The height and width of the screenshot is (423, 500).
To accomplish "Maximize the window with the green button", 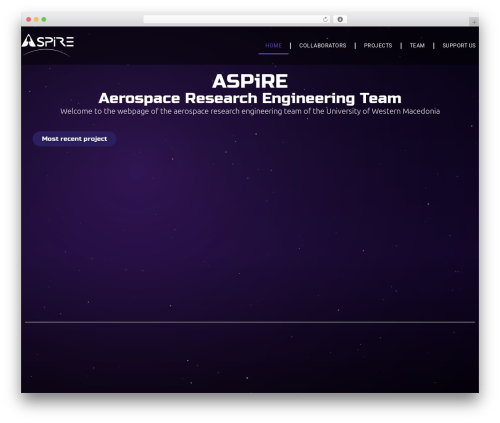I will click(x=44, y=20).
